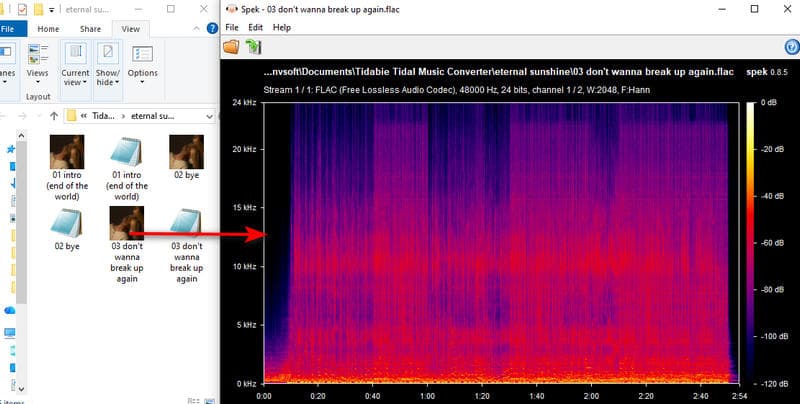Click the 'spek 0.8.5' version label

point(767,72)
